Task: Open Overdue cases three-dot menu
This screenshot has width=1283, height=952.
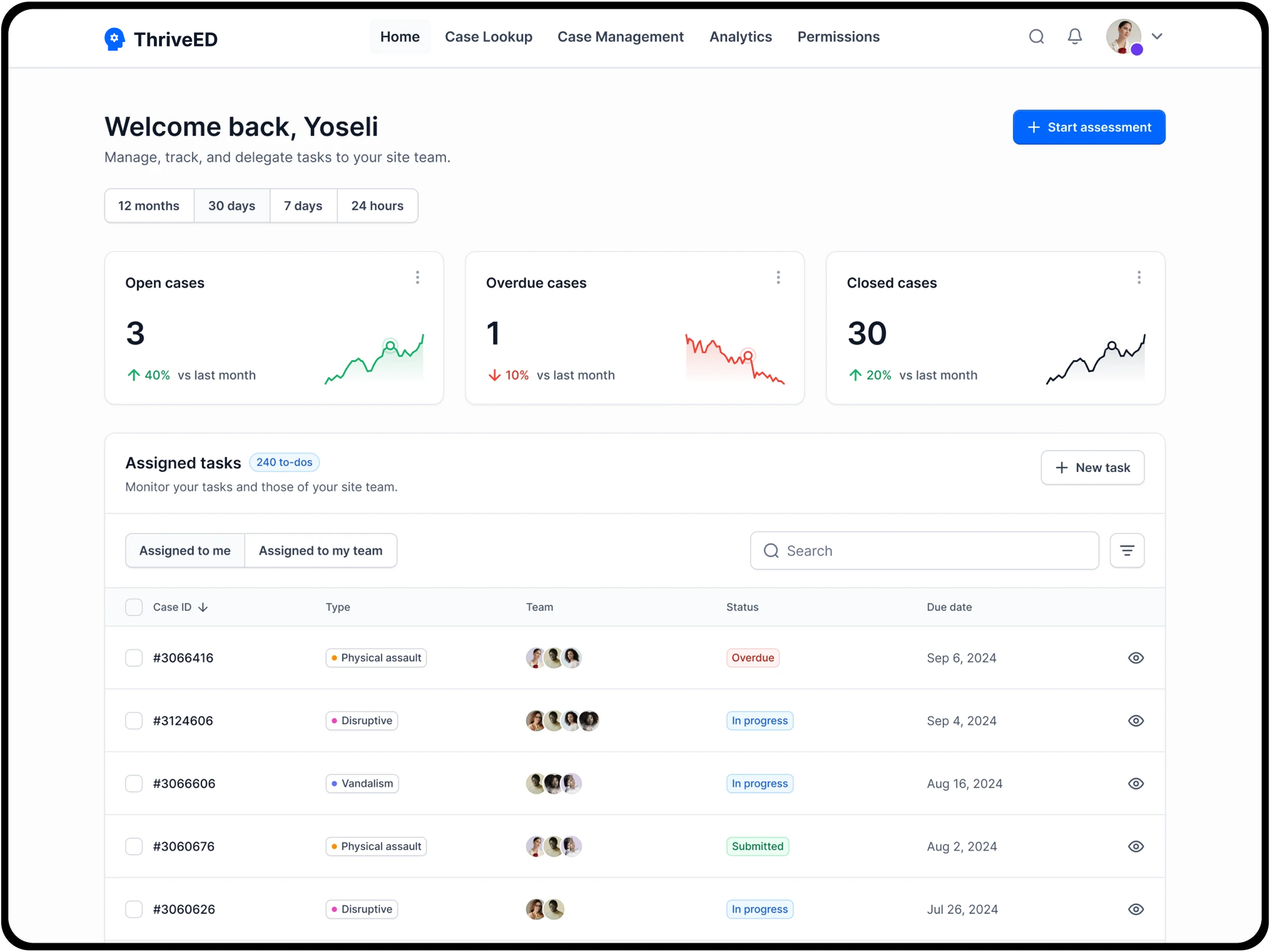Action: (777, 278)
